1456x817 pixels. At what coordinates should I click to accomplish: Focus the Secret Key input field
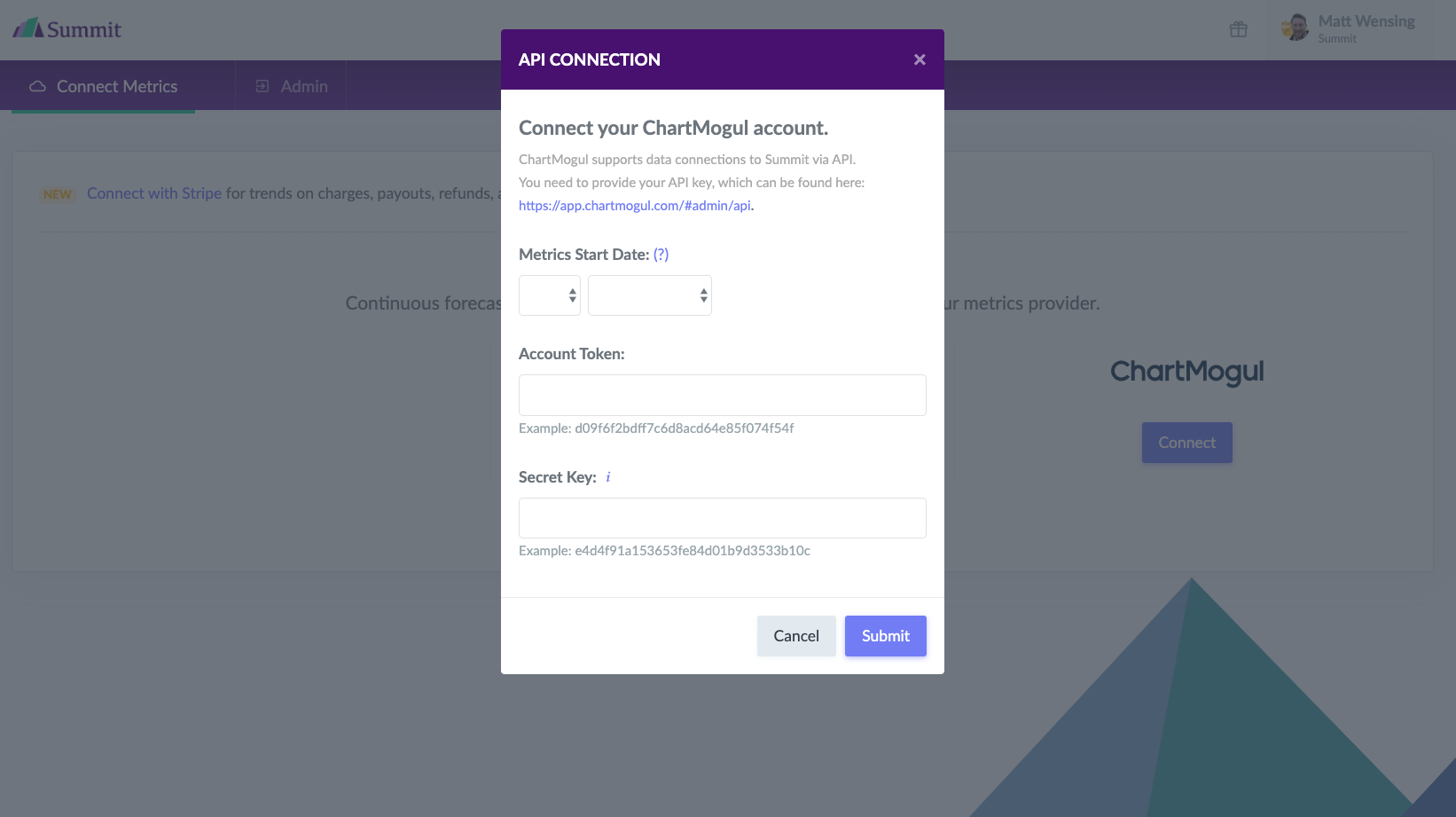tap(723, 518)
